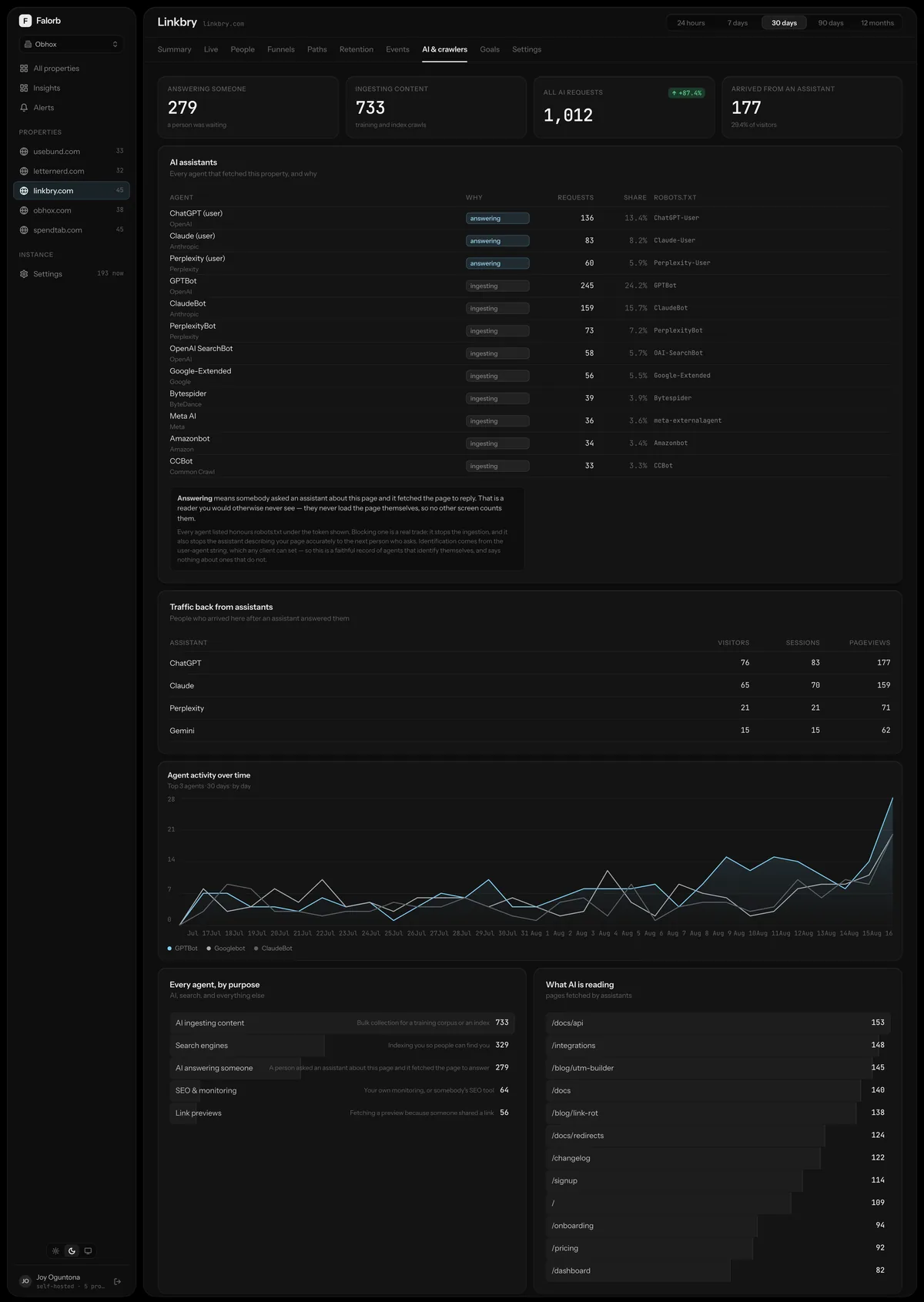This screenshot has height=1302, width=924.
Task: Select the usebund.com globe icon
Action: coord(24,152)
